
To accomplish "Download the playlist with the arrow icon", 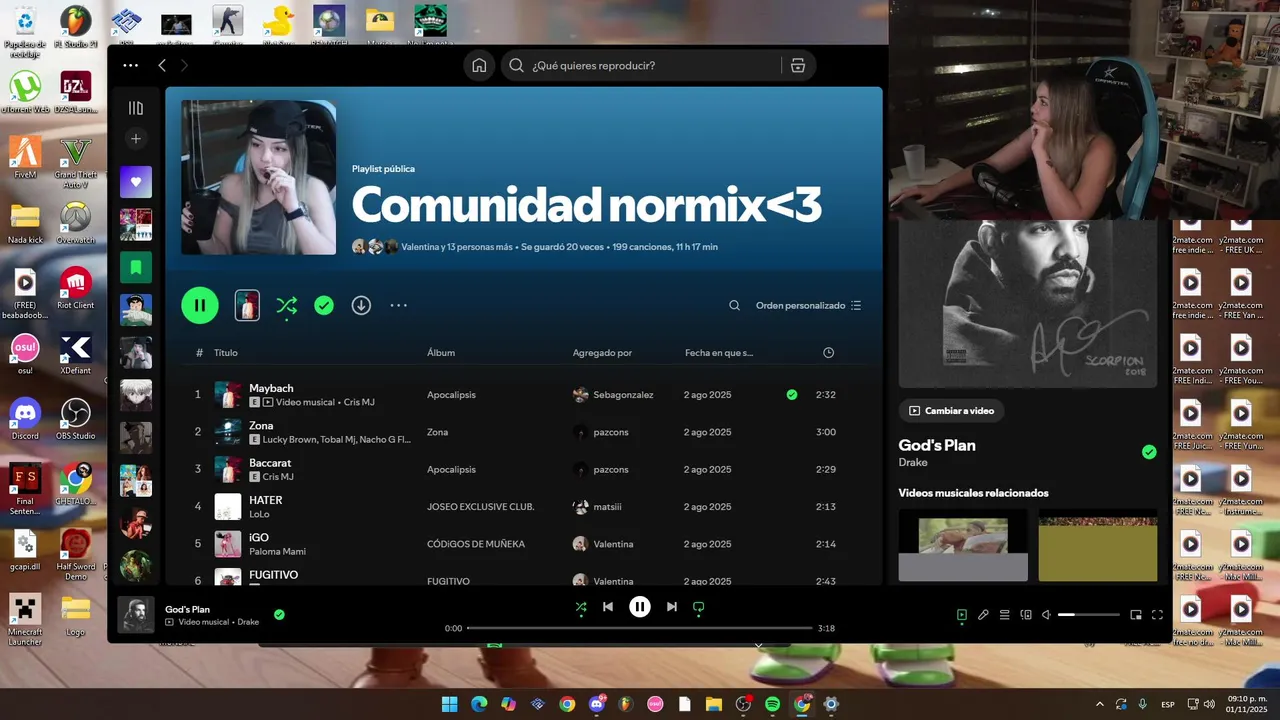I will (361, 305).
